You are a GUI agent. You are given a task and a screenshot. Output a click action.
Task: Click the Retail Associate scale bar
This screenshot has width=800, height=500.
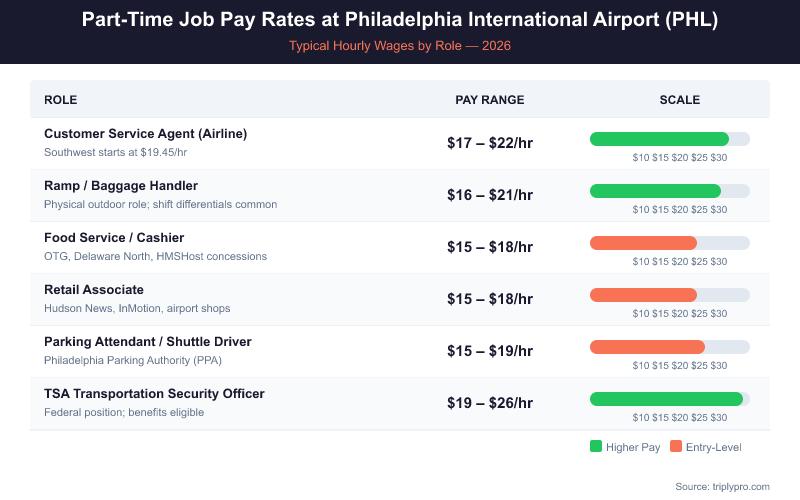[669, 295]
